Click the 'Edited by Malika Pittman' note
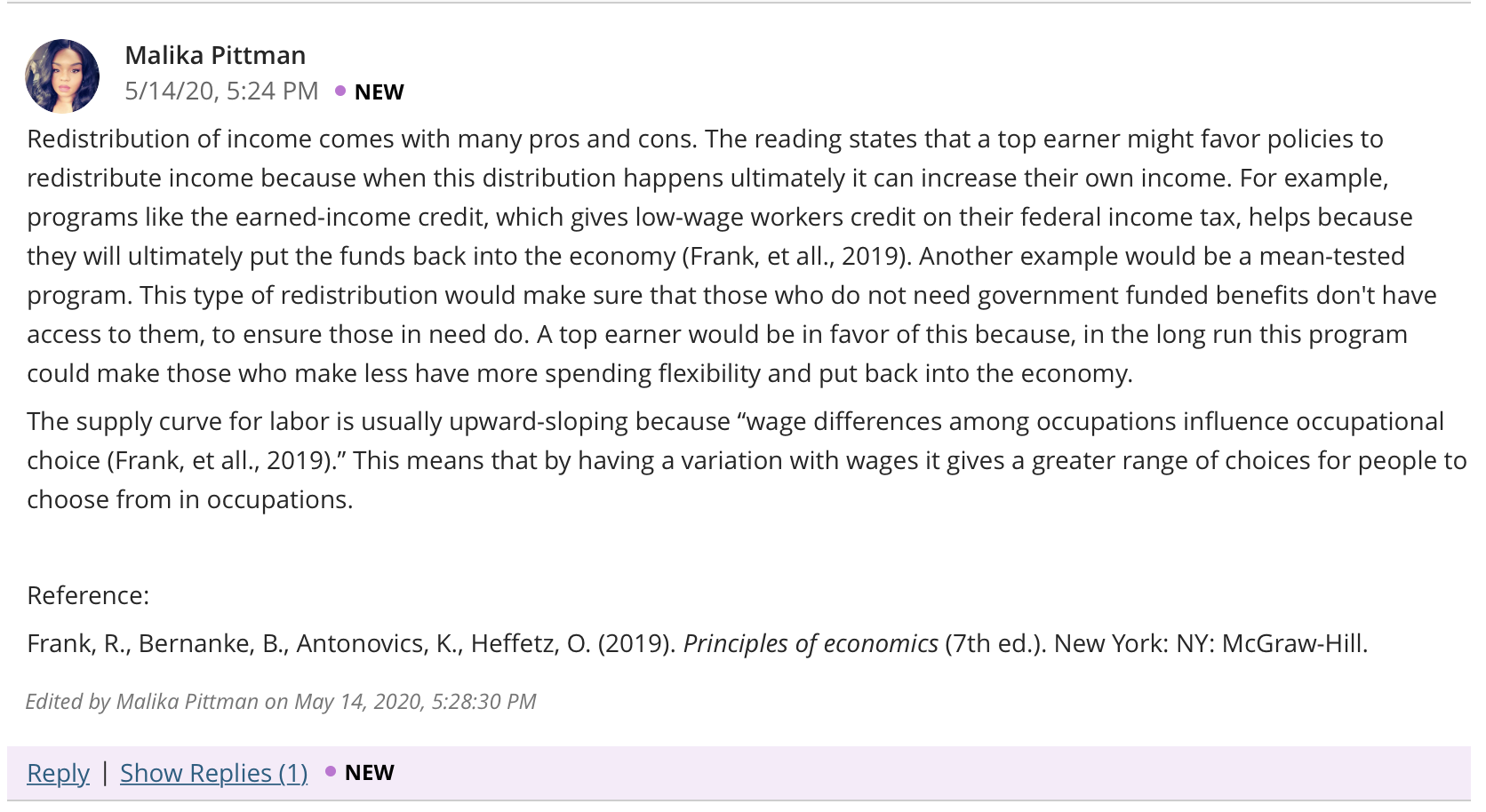 click(281, 702)
